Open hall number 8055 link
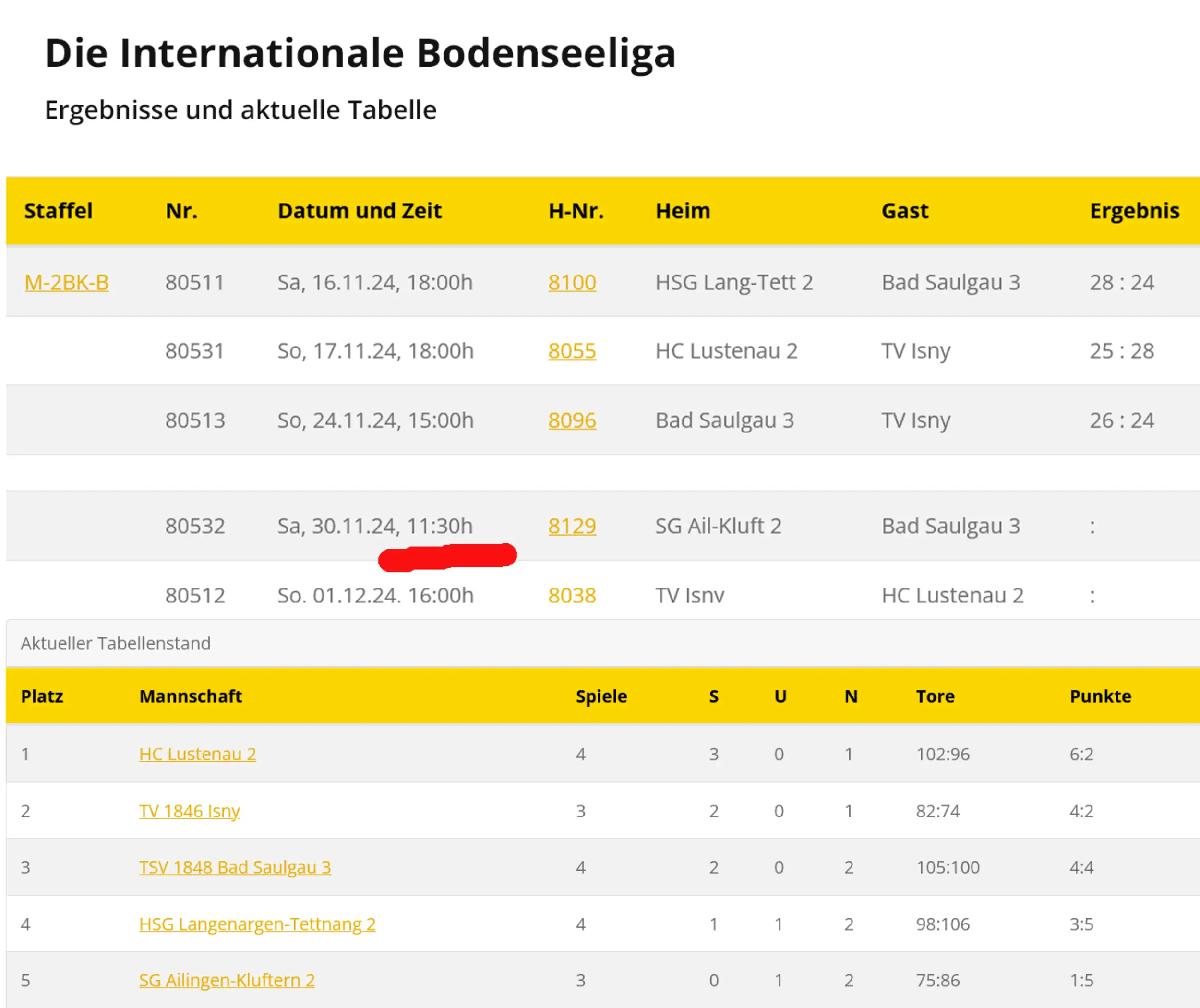This screenshot has height=1008, width=1200. [x=572, y=351]
